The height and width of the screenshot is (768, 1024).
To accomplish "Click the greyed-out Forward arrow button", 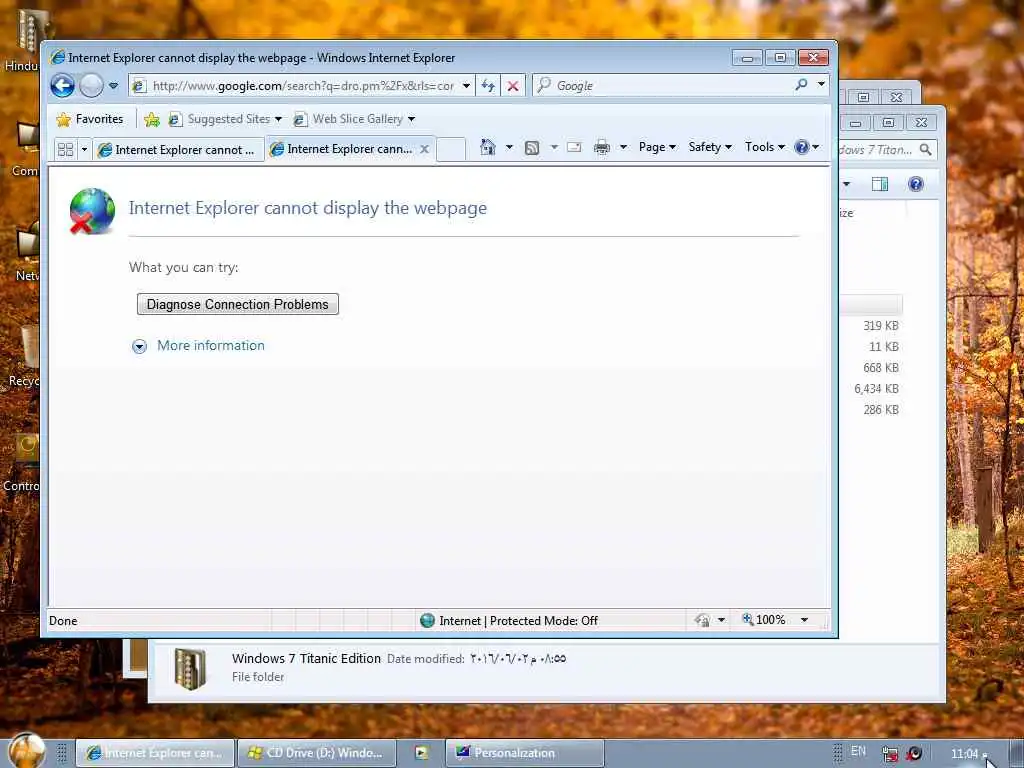I will pyautogui.click(x=91, y=86).
